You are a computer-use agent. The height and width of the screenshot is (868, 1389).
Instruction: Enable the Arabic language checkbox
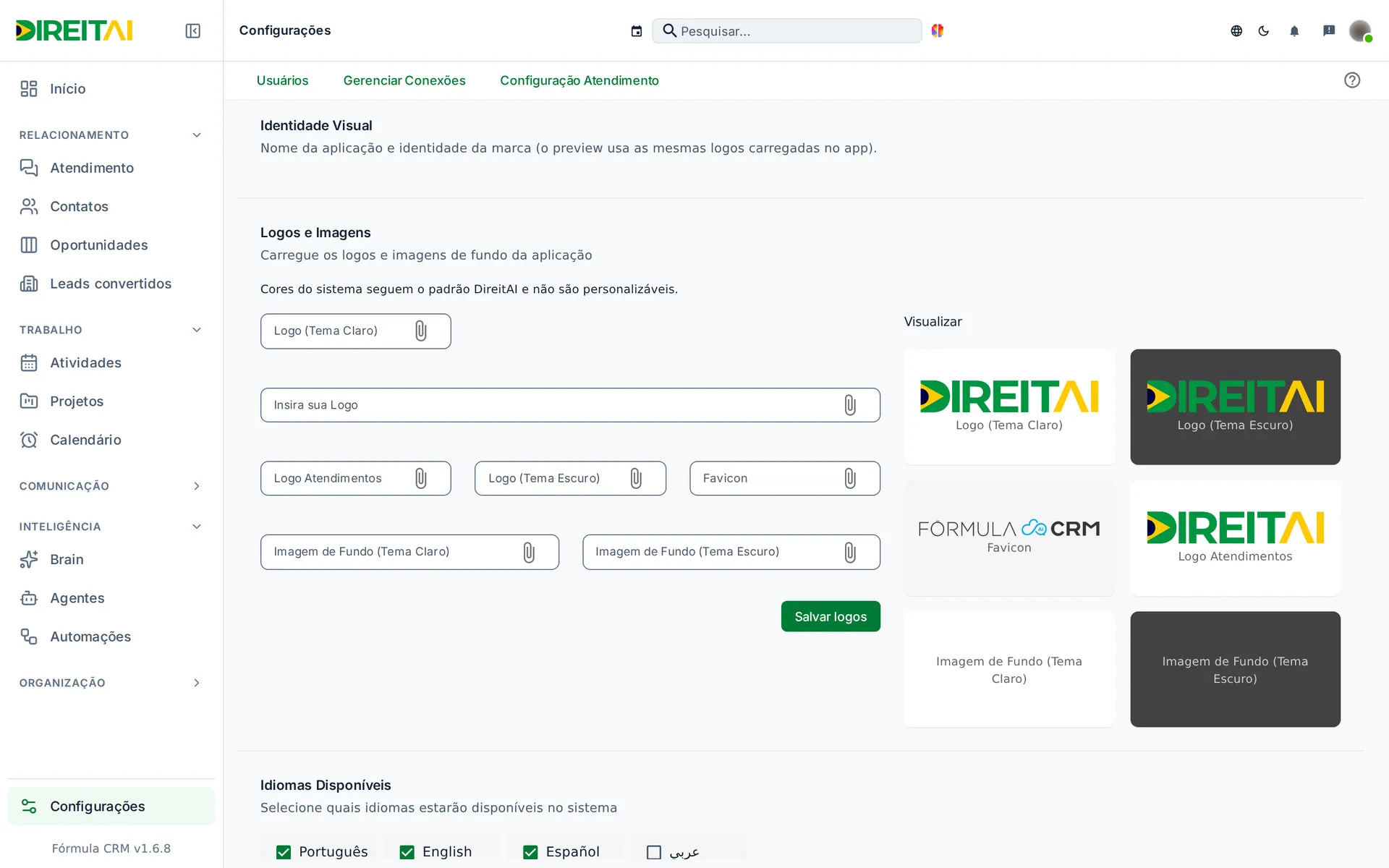point(654,853)
